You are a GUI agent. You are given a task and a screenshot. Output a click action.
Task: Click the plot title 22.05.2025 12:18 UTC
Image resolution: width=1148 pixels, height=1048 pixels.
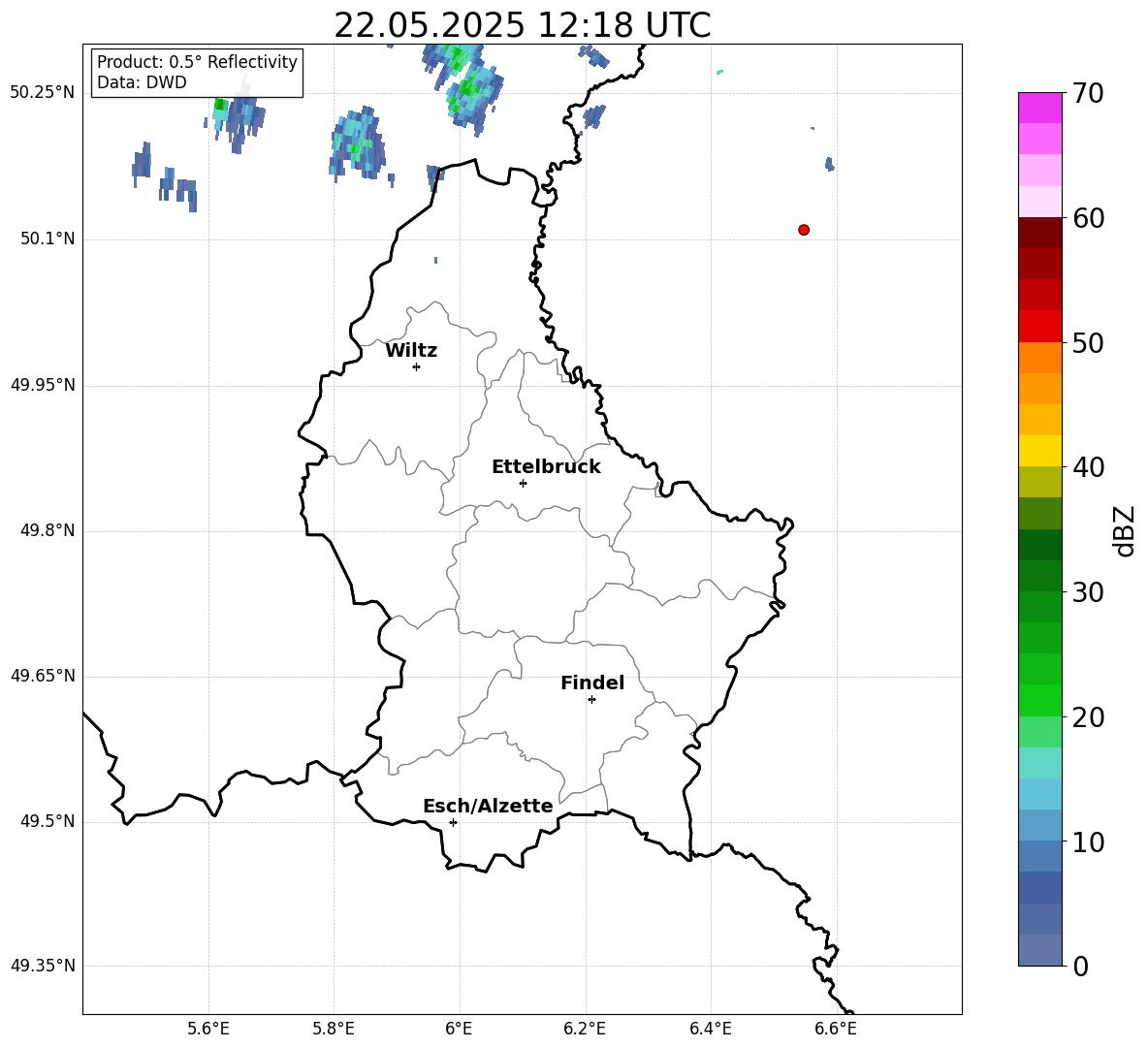pyautogui.click(x=522, y=25)
